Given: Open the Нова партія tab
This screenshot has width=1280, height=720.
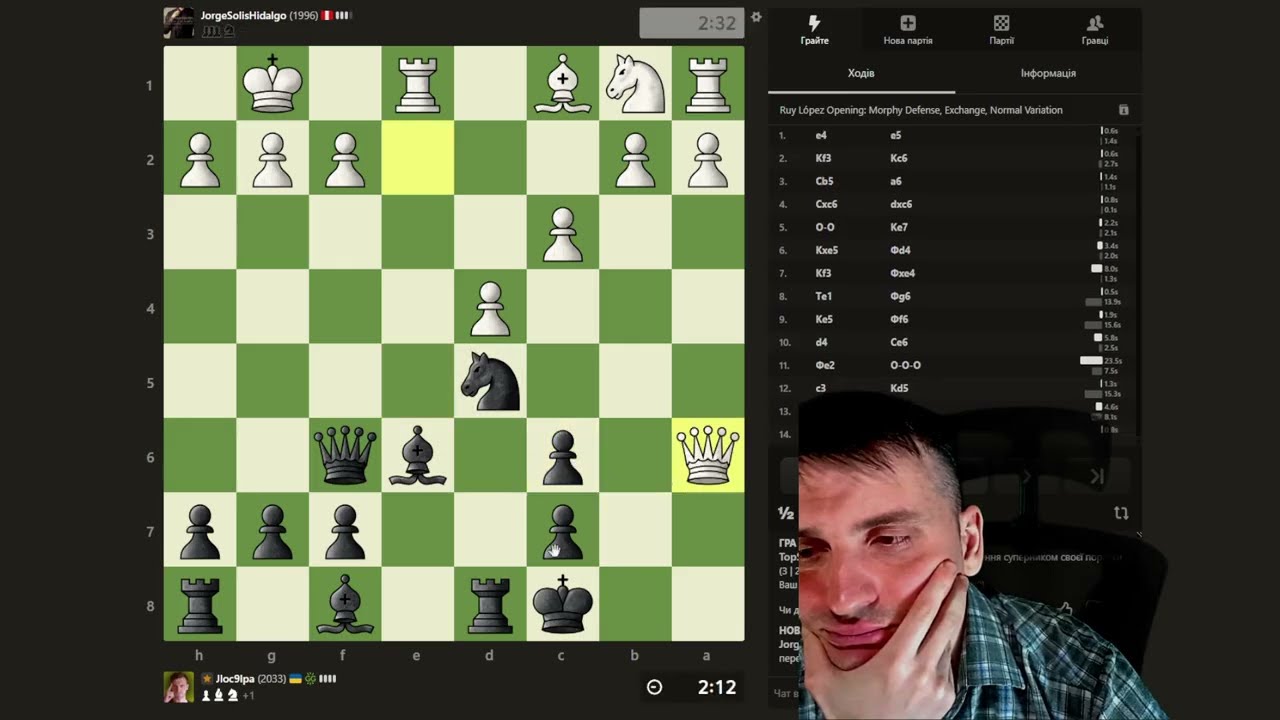Looking at the screenshot, I should (x=908, y=30).
